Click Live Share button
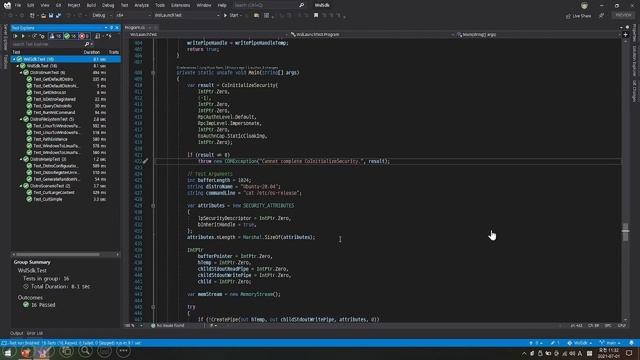Image resolution: width=640 pixels, height=360 pixels. point(578,16)
